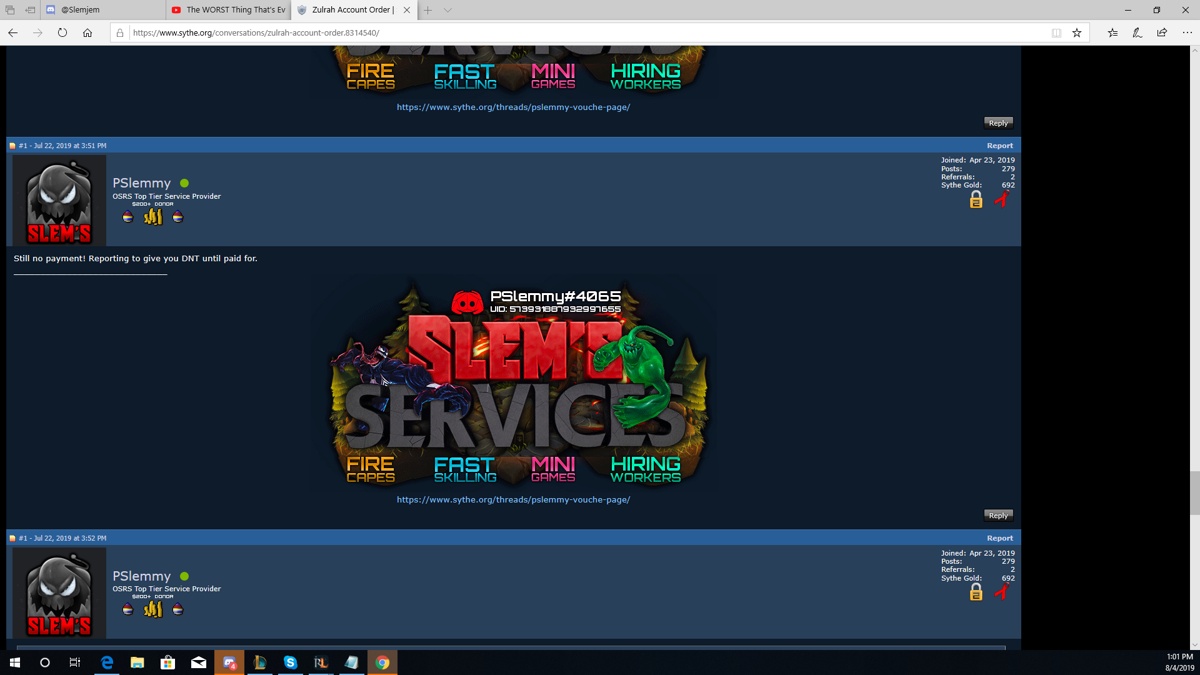Click red A badge in 3:51 post
1200x675 pixels.
click(x=1001, y=200)
